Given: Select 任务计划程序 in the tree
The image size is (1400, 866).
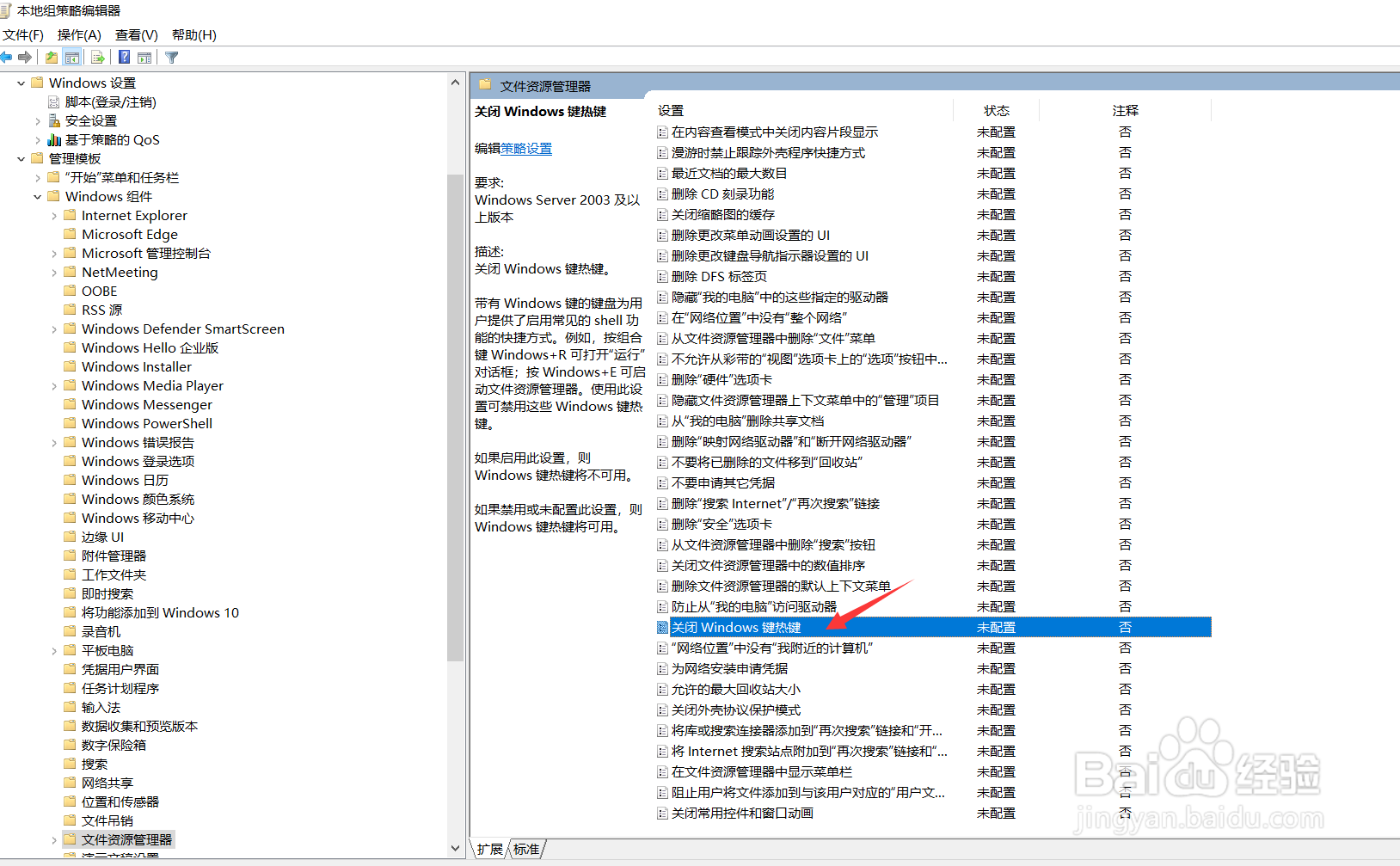Looking at the screenshot, I should (x=120, y=689).
